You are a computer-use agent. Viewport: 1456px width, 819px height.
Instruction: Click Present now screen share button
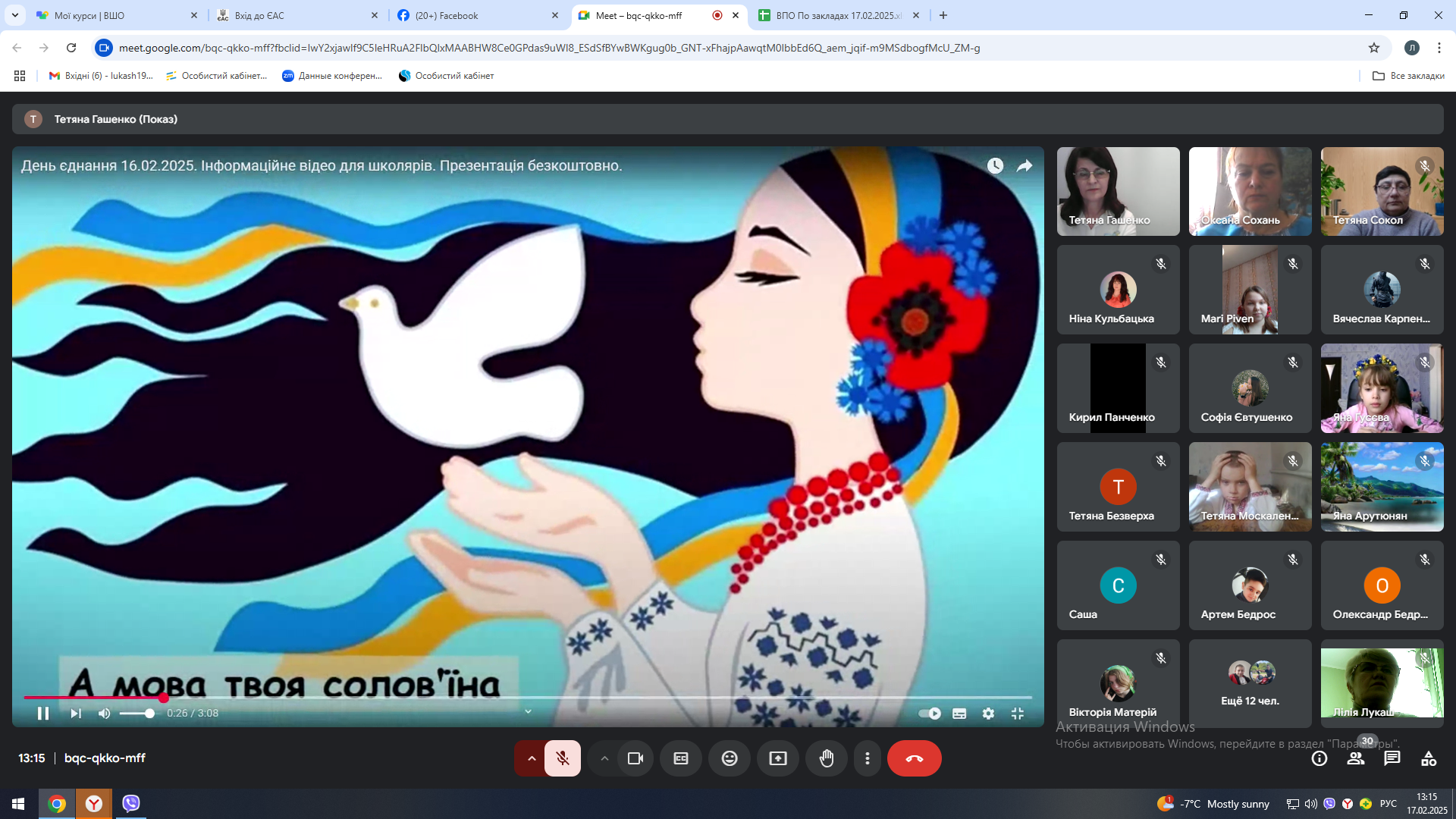click(778, 758)
